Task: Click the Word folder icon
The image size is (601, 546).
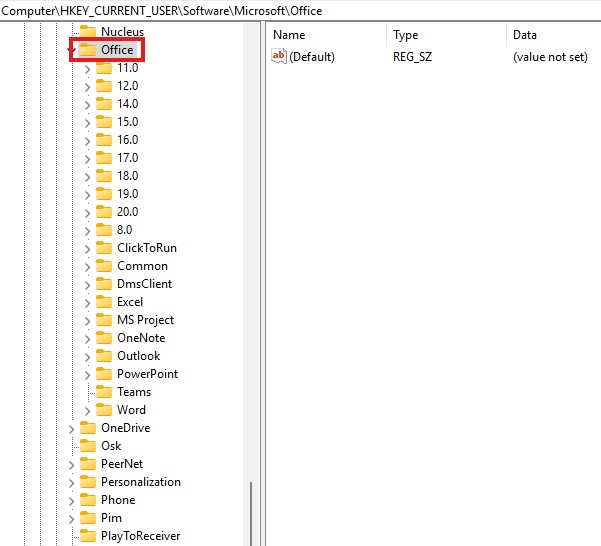Action: click(103, 410)
